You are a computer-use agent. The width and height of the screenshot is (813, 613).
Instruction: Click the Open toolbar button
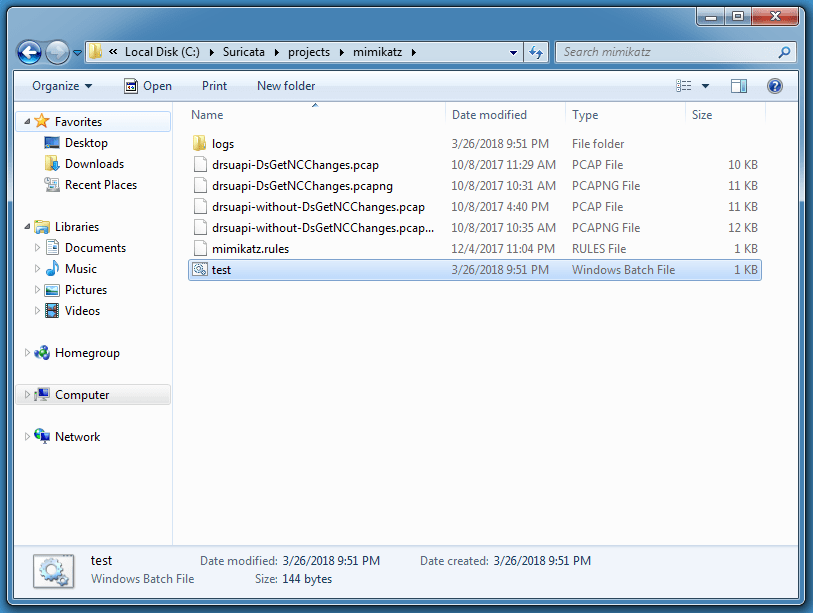[x=148, y=86]
